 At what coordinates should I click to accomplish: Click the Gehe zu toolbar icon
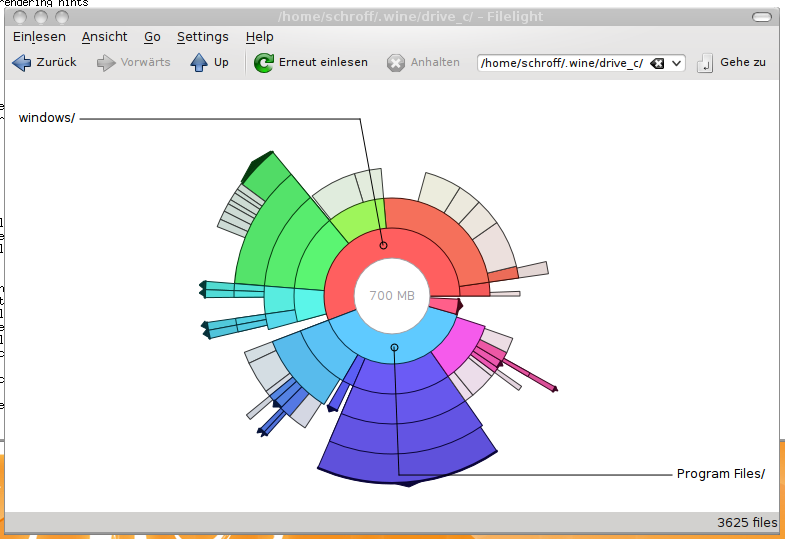707,63
